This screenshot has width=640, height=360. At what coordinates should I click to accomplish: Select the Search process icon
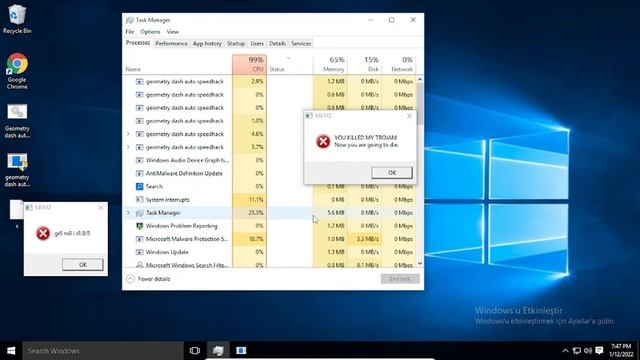coord(140,187)
